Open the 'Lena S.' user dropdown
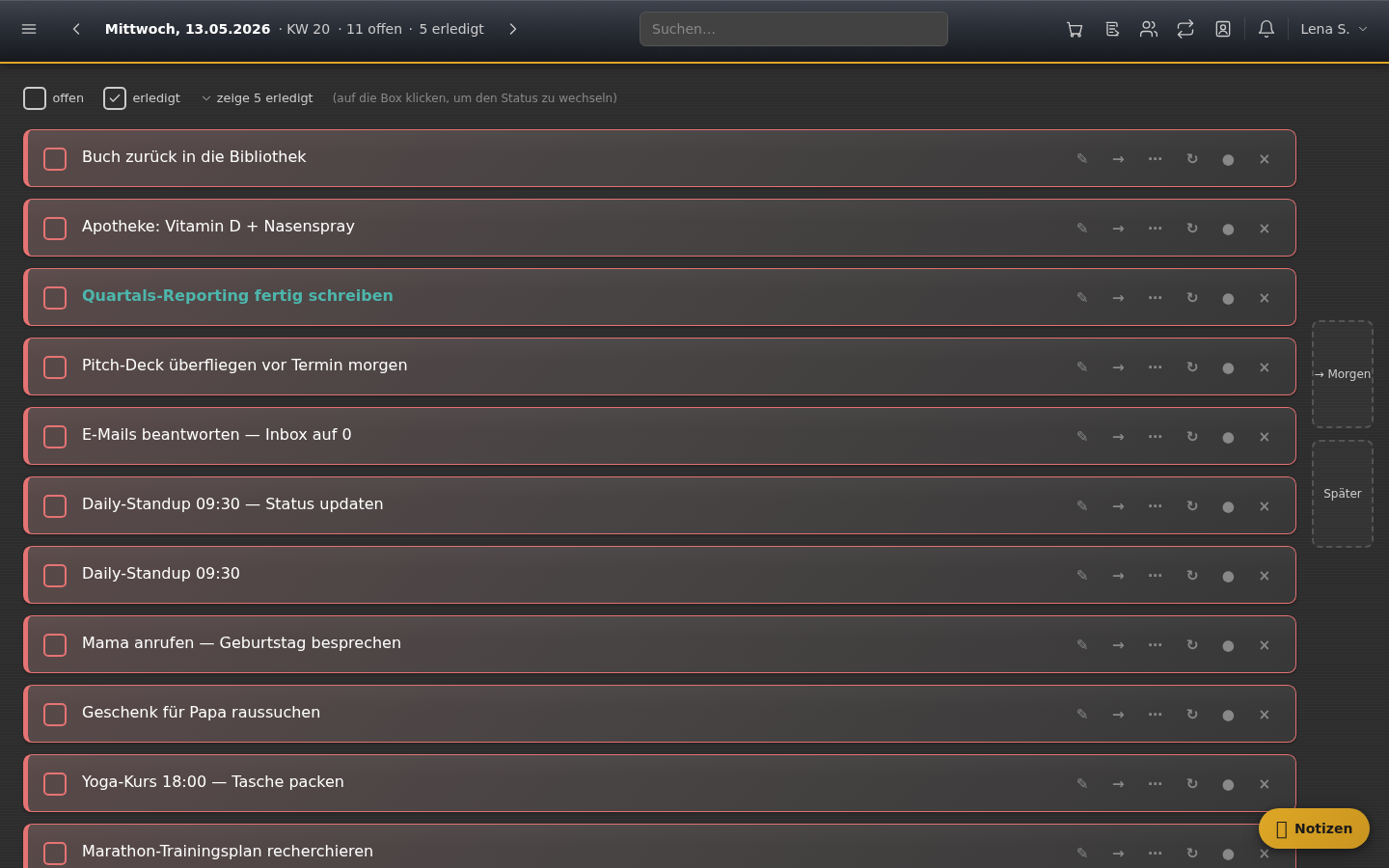Viewport: 1389px width, 868px height. click(1334, 29)
